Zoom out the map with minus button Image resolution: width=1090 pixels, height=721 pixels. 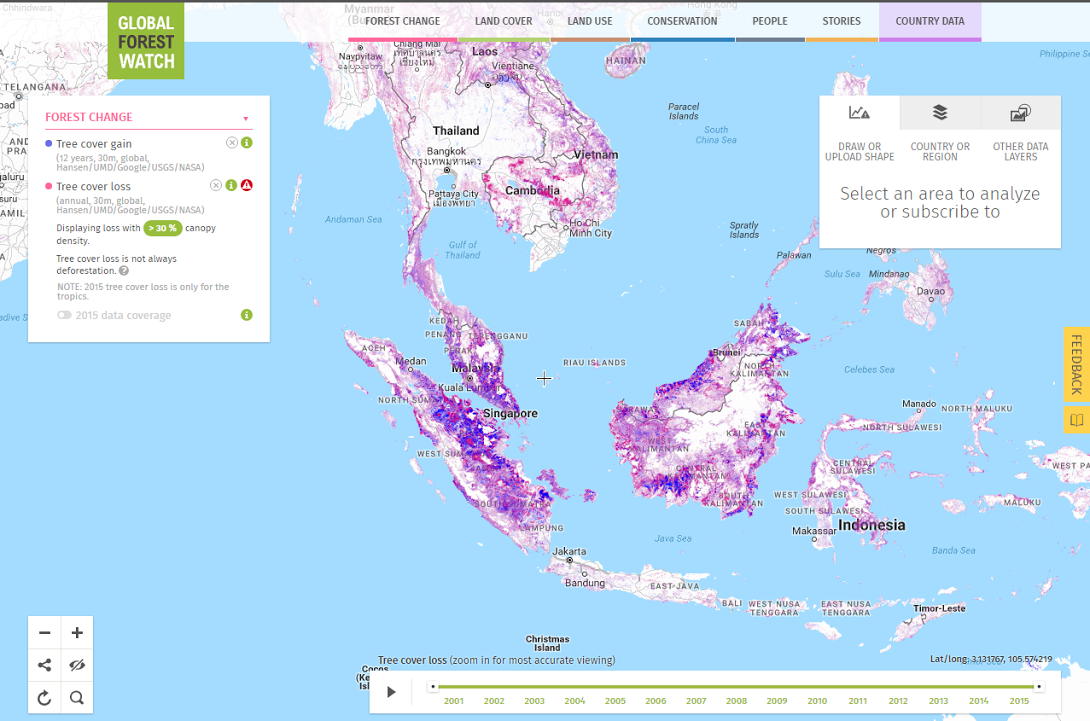[45, 633]
